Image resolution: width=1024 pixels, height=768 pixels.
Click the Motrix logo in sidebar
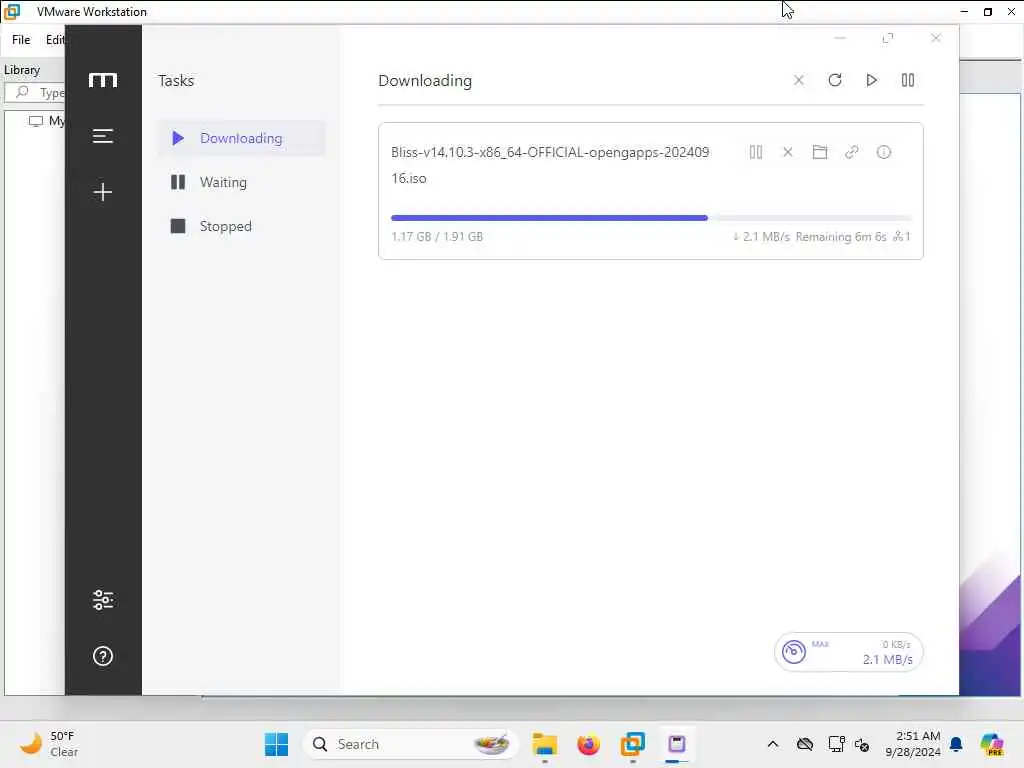pyautogui.click(x=103, y=80)
